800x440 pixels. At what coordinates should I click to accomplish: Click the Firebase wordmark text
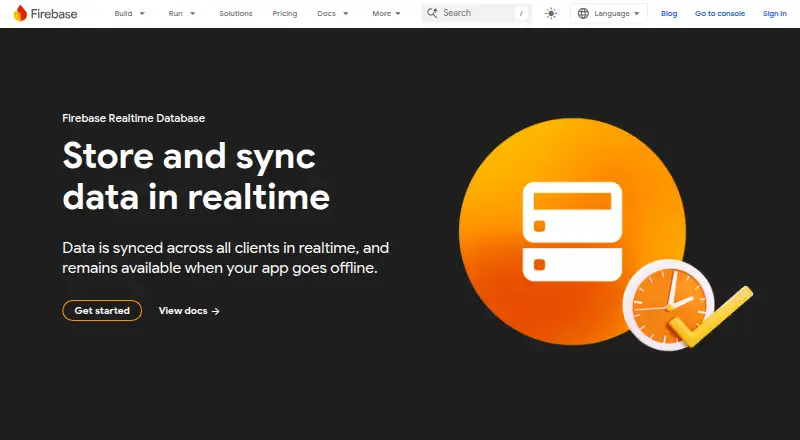(x=54, y=14)
